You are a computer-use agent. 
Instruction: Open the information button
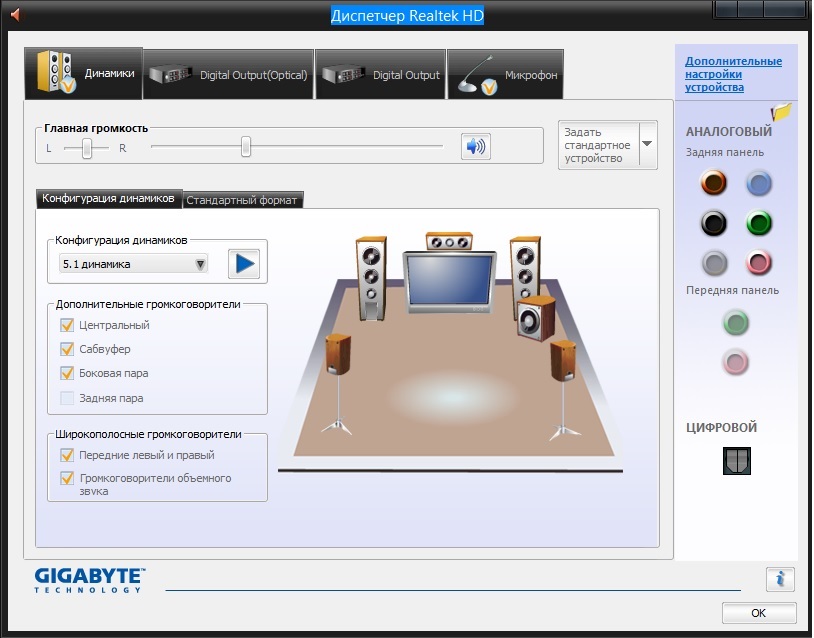(780, 578)
